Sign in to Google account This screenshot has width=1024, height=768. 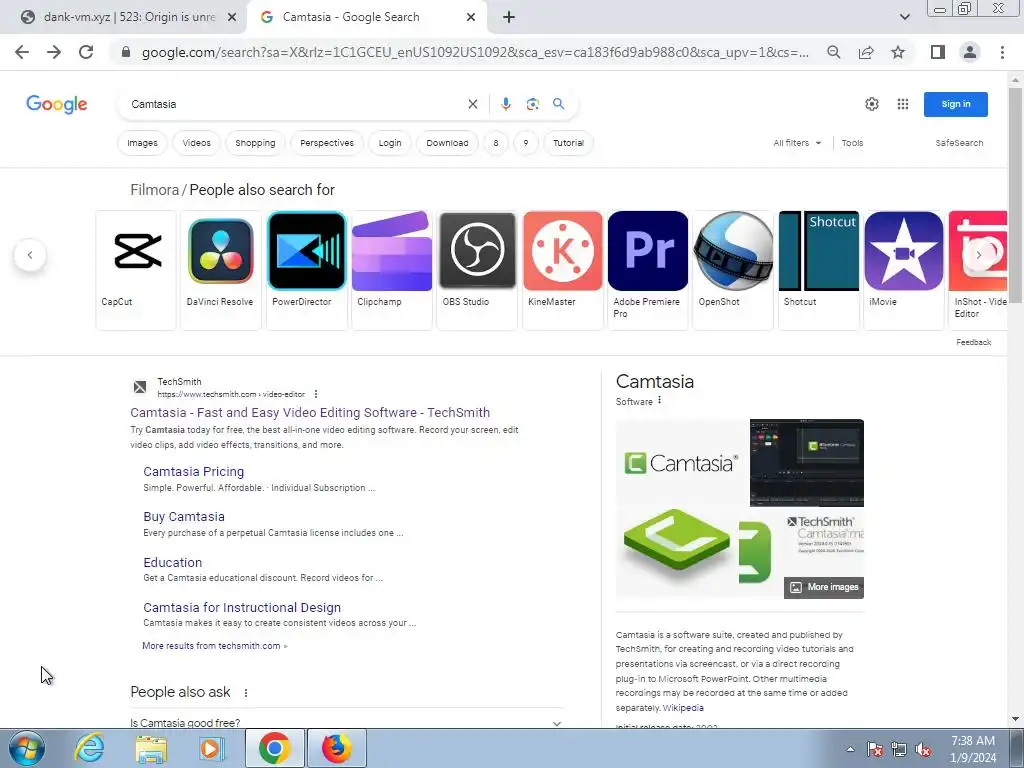pos(955,104)
